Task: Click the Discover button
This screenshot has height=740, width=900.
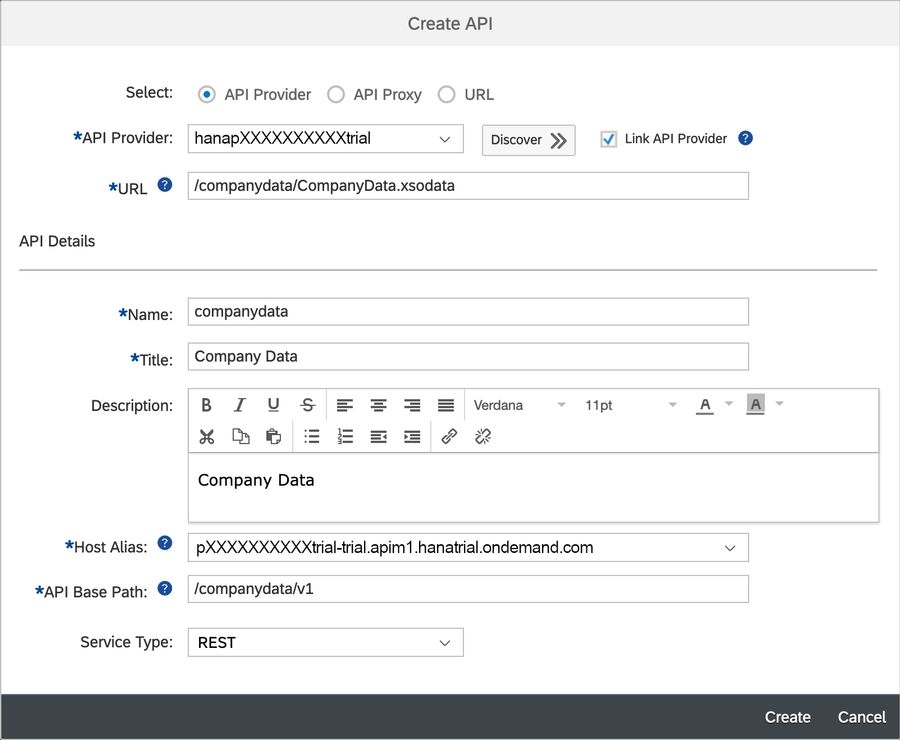Action: coord(528,140)
